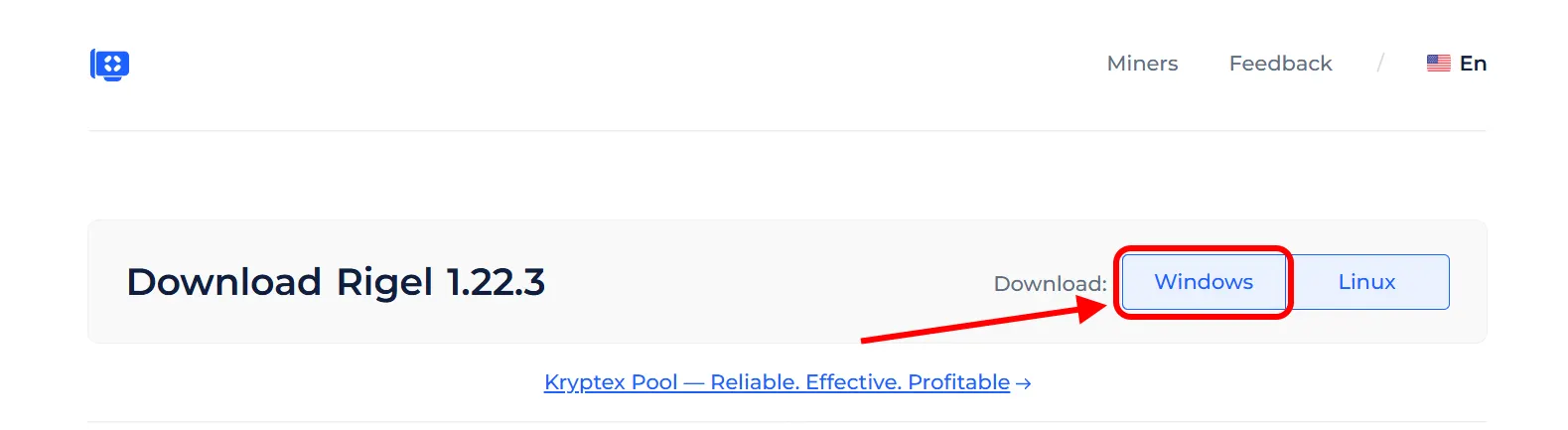Click the arrow icon after Kryptex Pool link

[x=1024, y=383]
